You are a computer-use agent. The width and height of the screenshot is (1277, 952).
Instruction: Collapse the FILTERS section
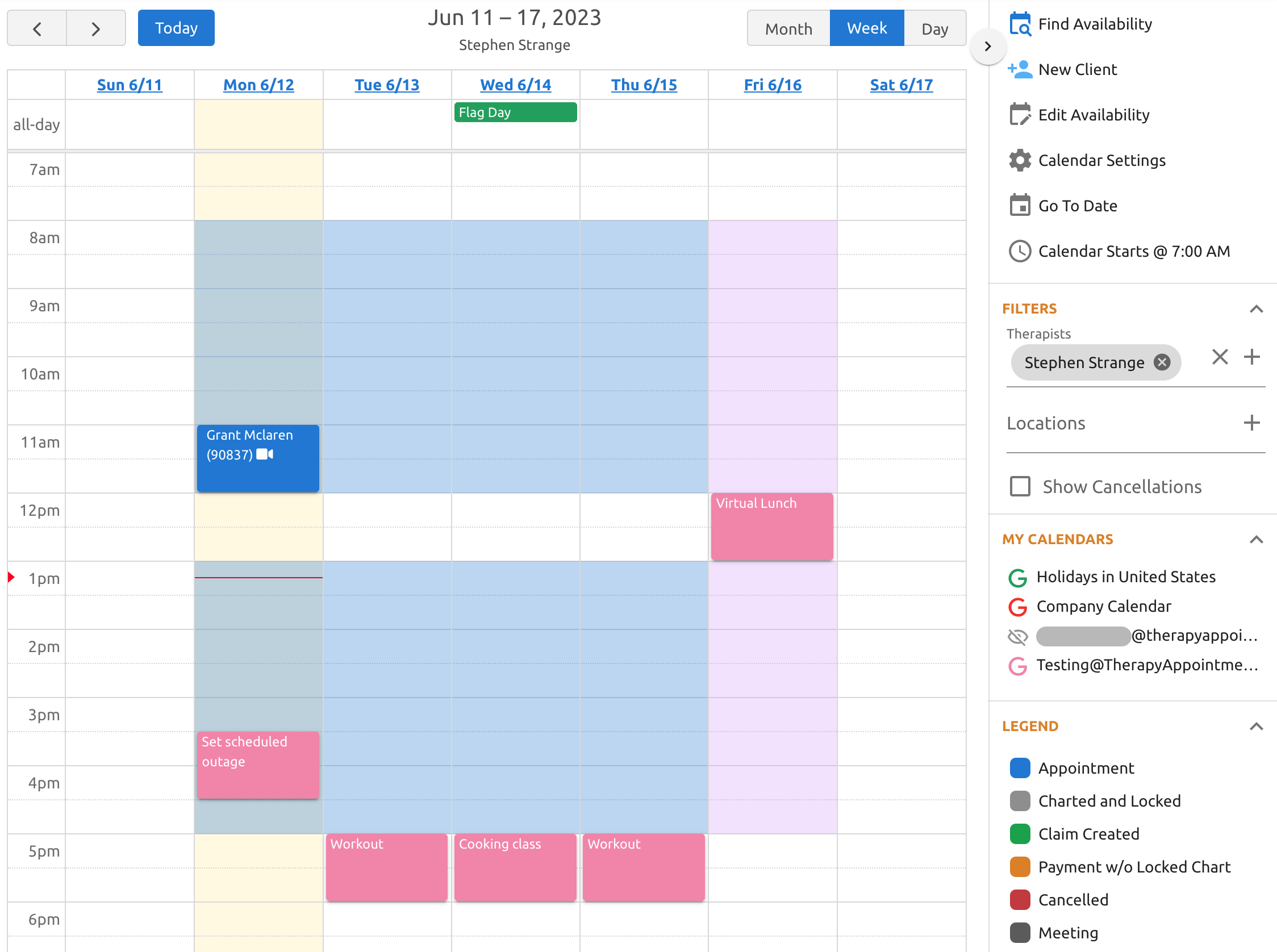1256,309
